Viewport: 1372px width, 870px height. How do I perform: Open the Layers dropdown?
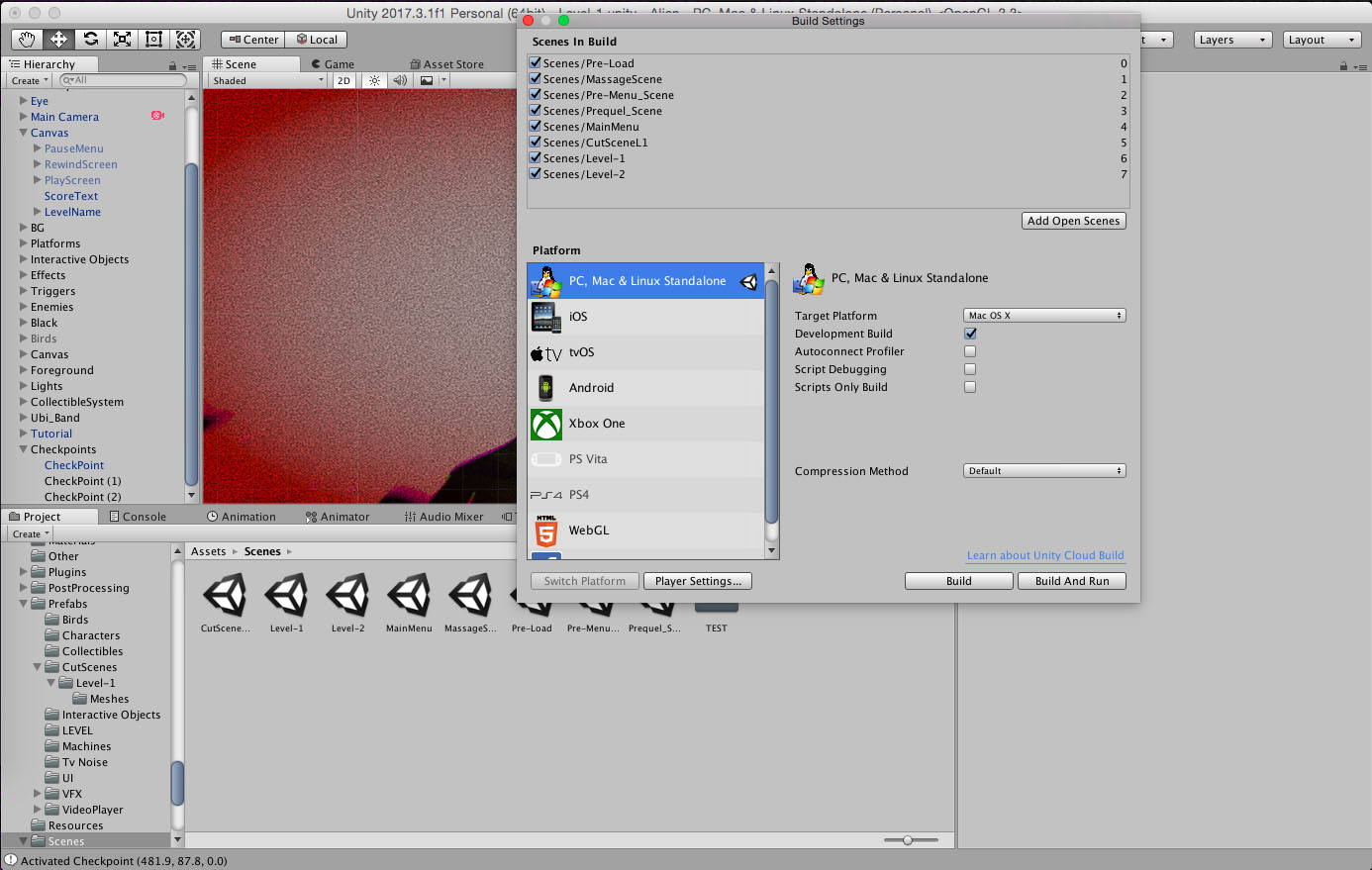click(1232, 40)
